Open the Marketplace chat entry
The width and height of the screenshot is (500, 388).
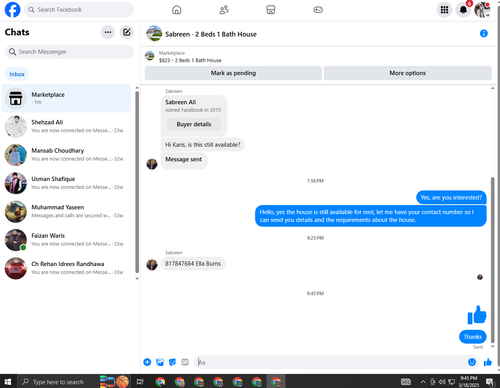coord(66,98)
